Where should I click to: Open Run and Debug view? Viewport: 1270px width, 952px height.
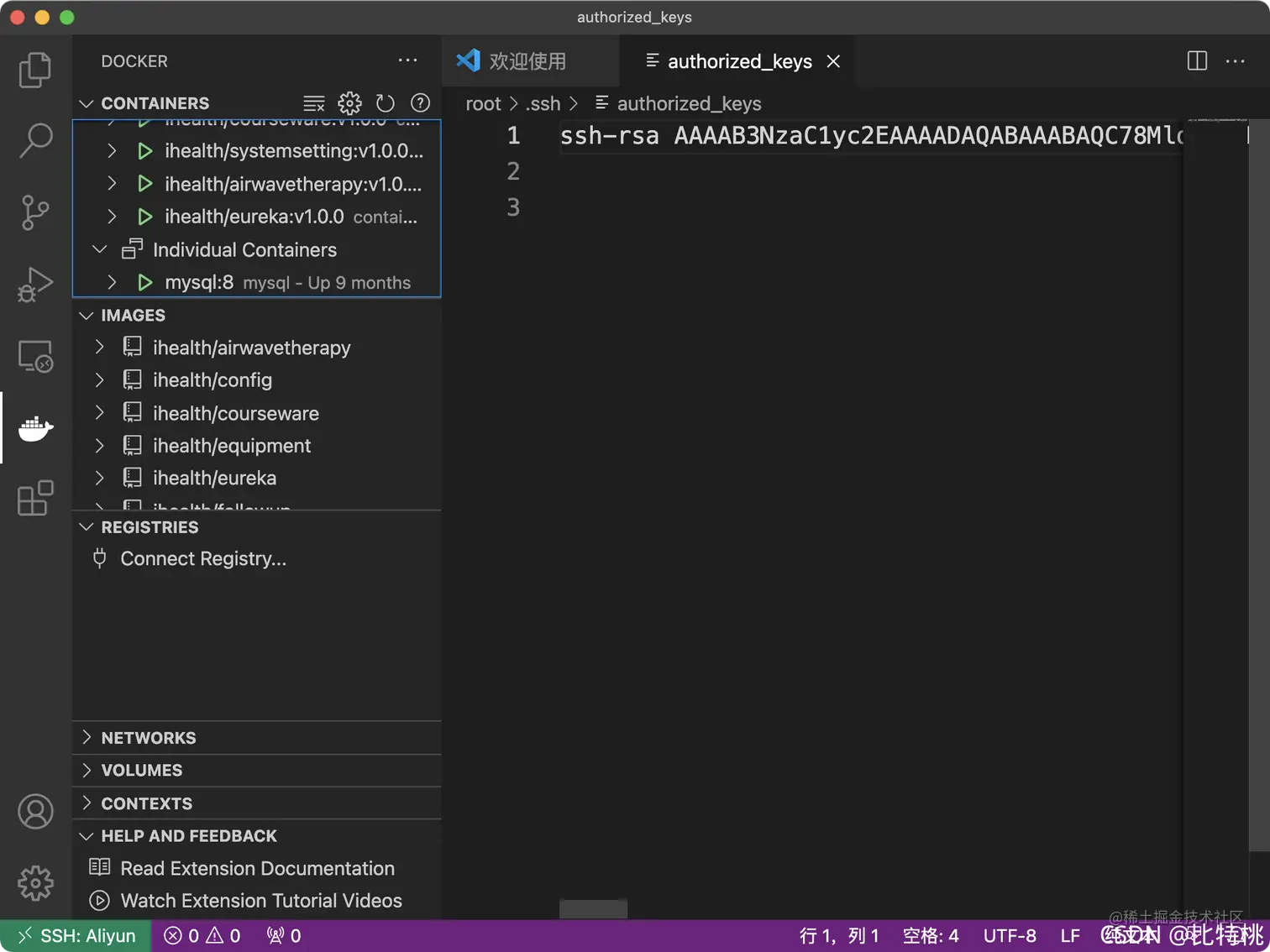tap(35, 284)
